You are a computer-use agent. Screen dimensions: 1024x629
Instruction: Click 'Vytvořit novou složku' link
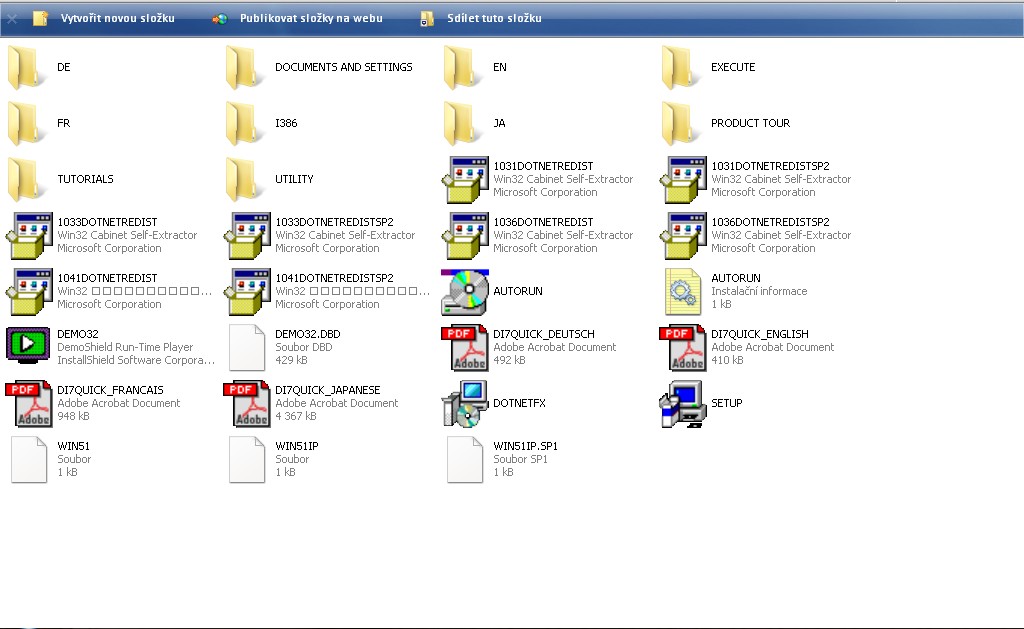(118, 18)
